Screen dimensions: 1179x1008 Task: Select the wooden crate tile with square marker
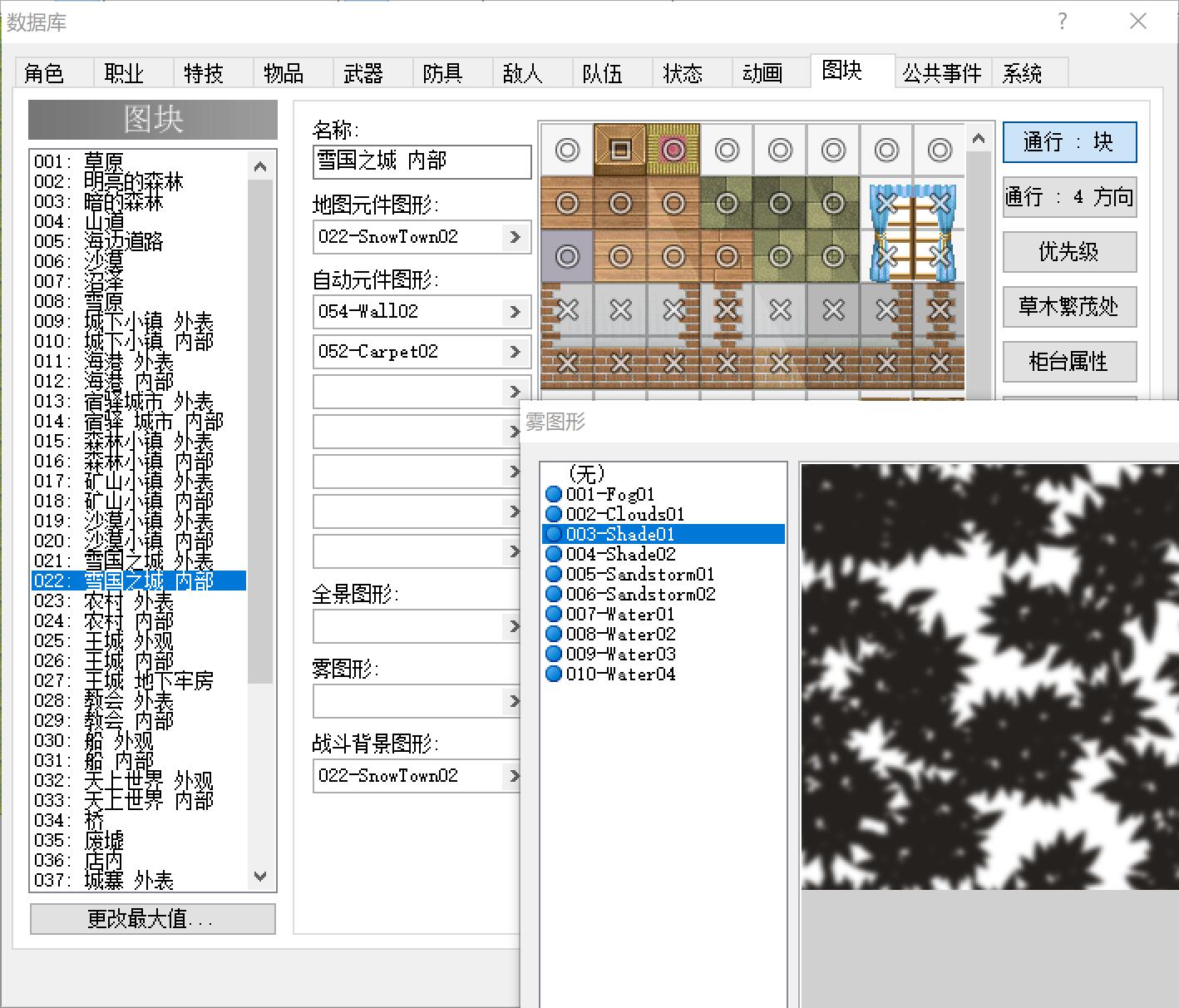pos(620,150)
